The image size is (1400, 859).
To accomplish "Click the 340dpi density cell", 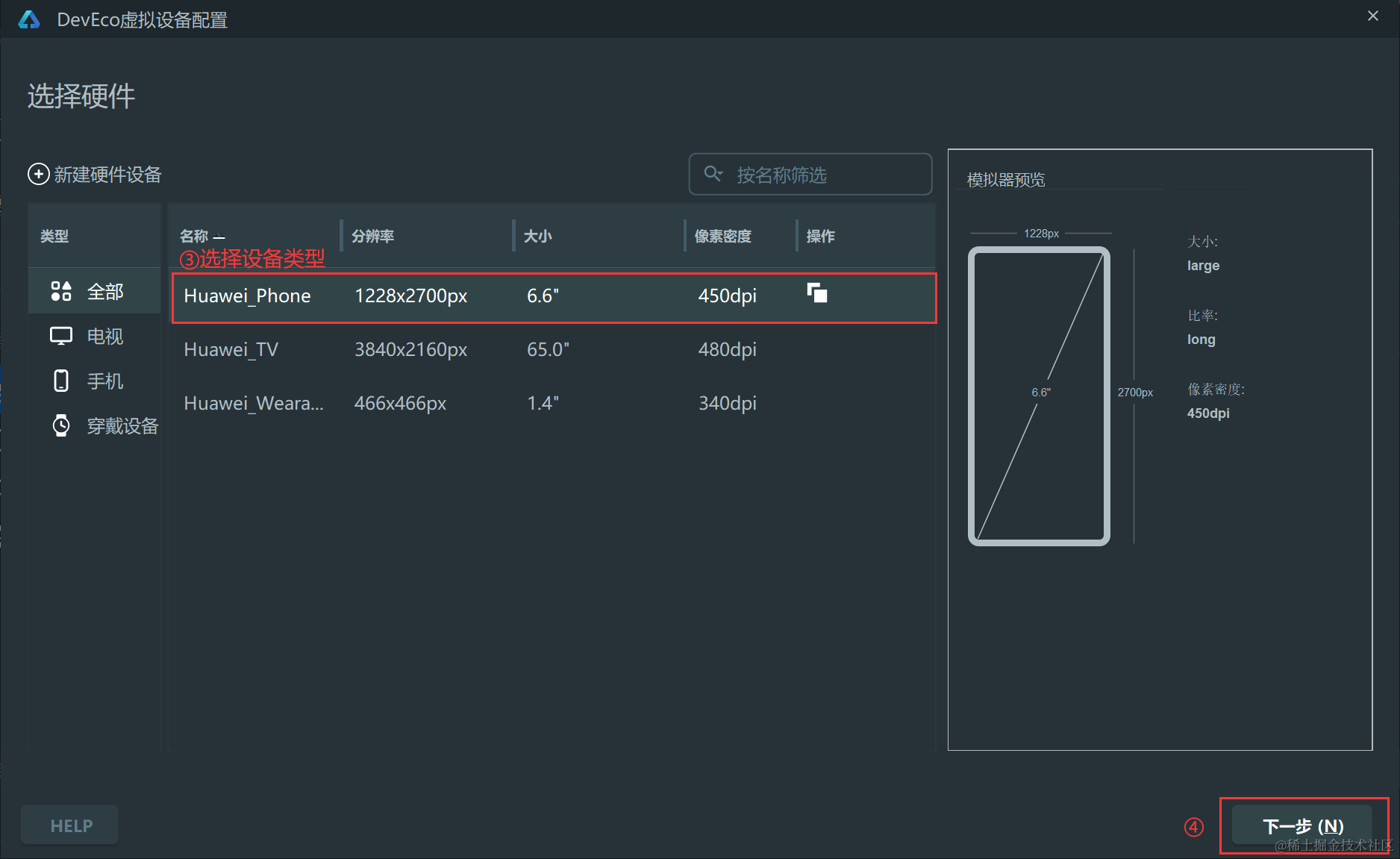I will [x=727, y=403].
